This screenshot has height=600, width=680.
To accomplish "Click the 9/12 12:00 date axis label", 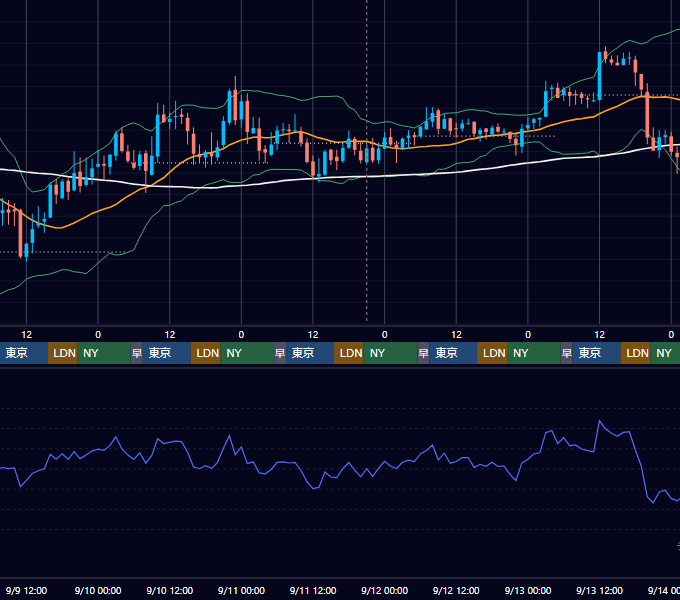I will [456, 590].
